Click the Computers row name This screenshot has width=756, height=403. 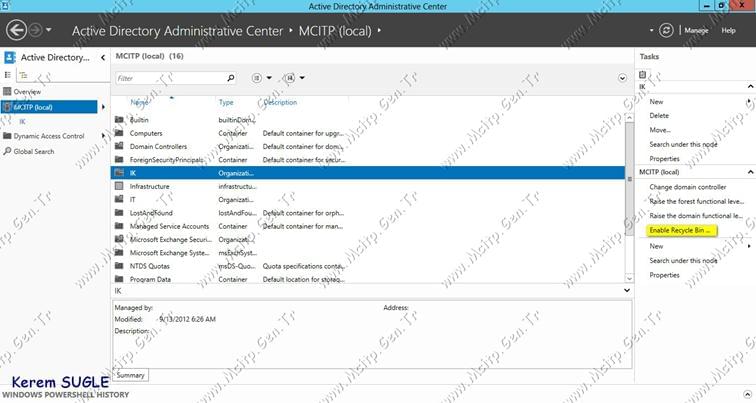146,133
